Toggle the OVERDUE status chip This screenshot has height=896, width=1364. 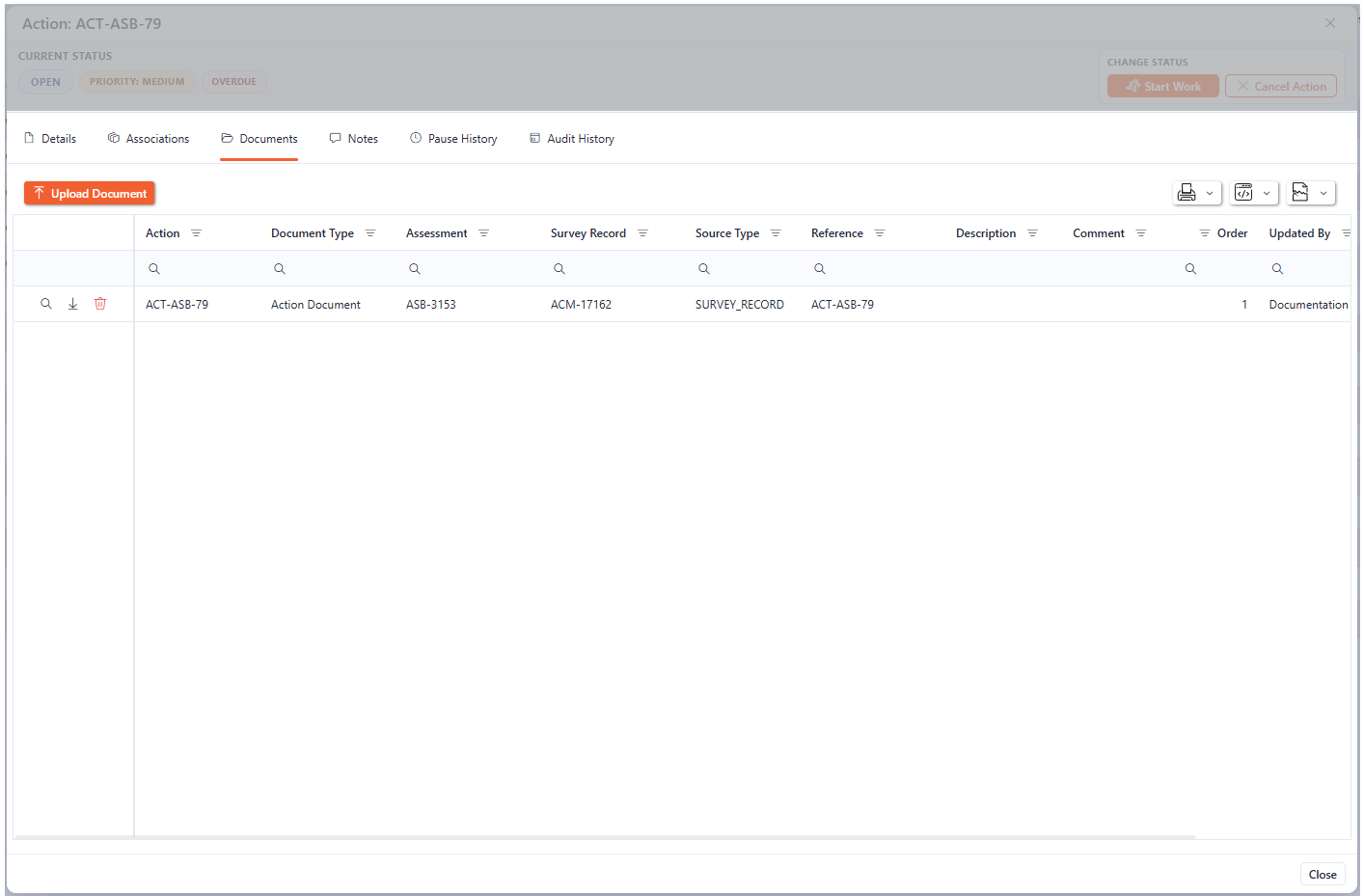coord(233,81)
